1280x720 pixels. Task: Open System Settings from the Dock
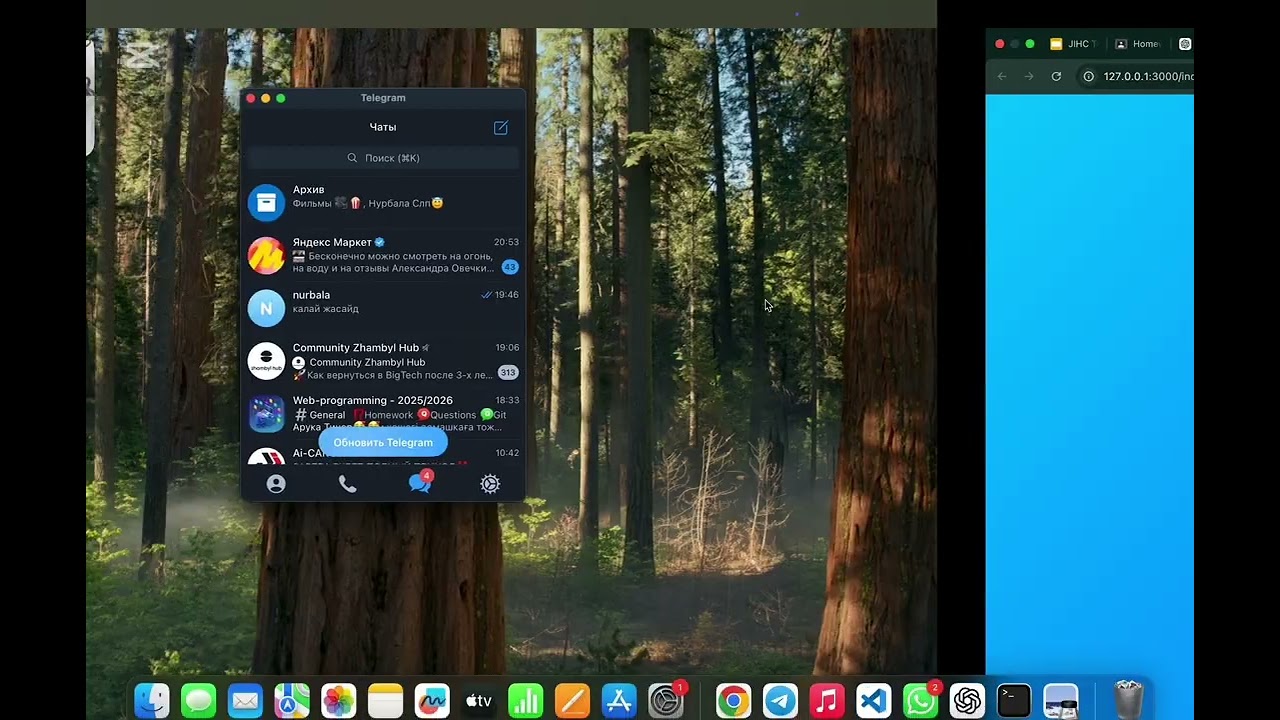tap(666, 701)
